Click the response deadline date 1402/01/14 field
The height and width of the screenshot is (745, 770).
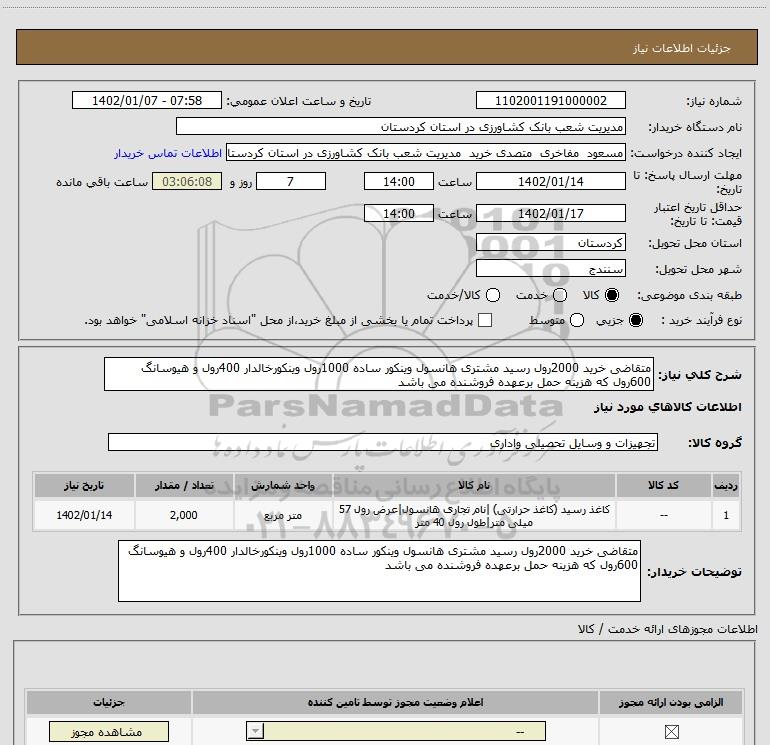tap(550, 182)
